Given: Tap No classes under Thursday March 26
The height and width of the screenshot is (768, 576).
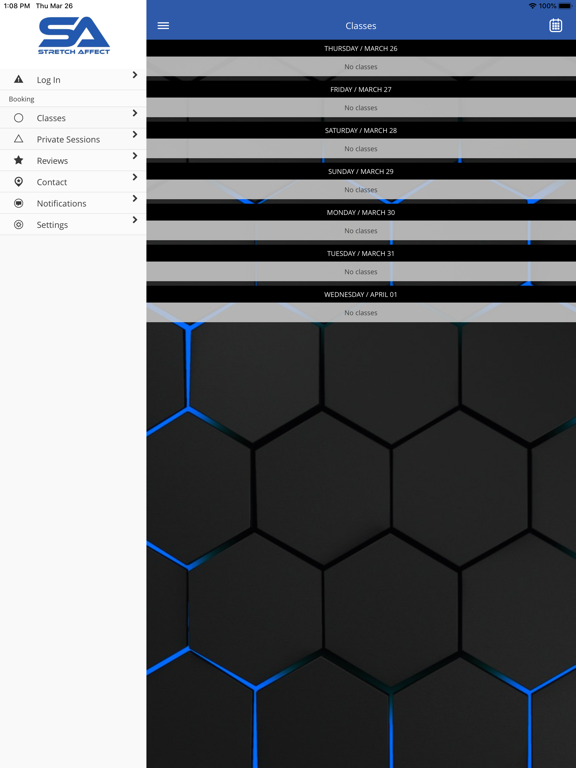Looking at the screenshot, I should (x=361, y=67).
